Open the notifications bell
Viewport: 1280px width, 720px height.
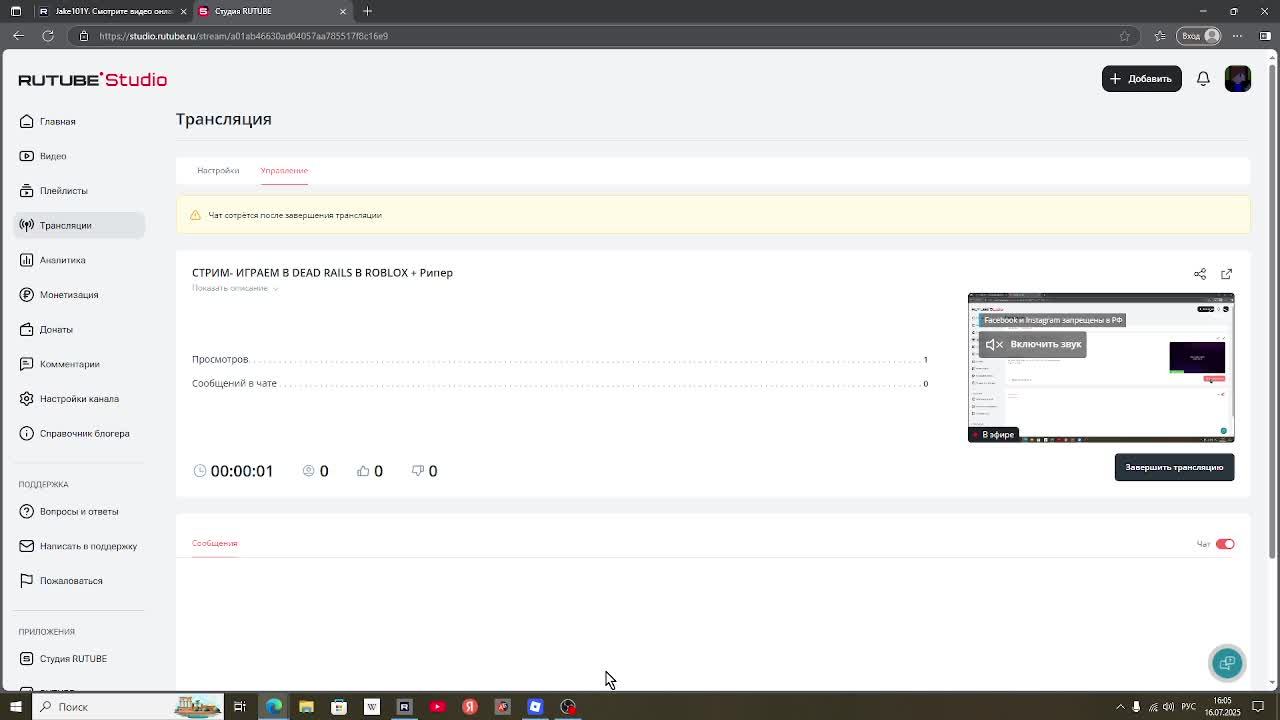pos(1203,78)
